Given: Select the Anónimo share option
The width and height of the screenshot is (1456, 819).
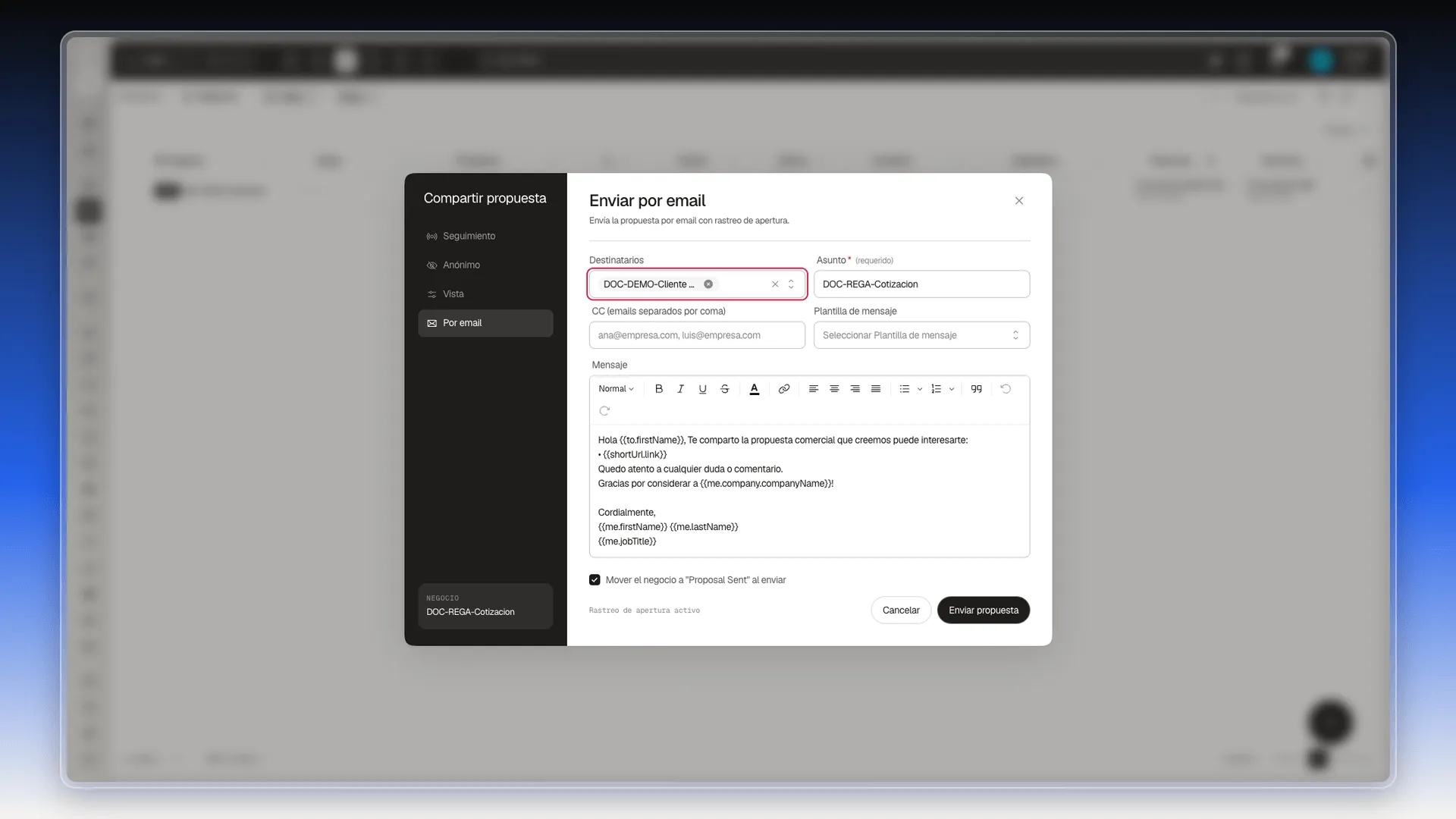Looking at the screenshot, I should [x=485, y=265].
